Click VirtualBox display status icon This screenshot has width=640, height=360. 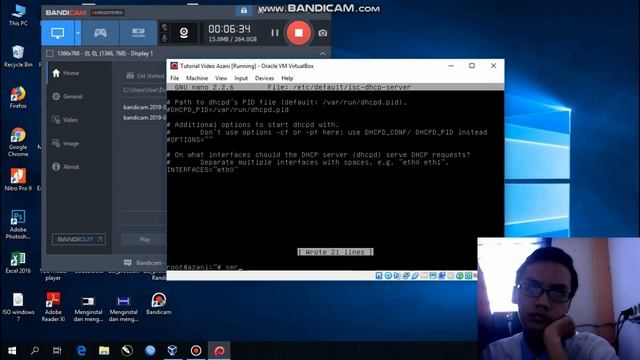(433, 276)
